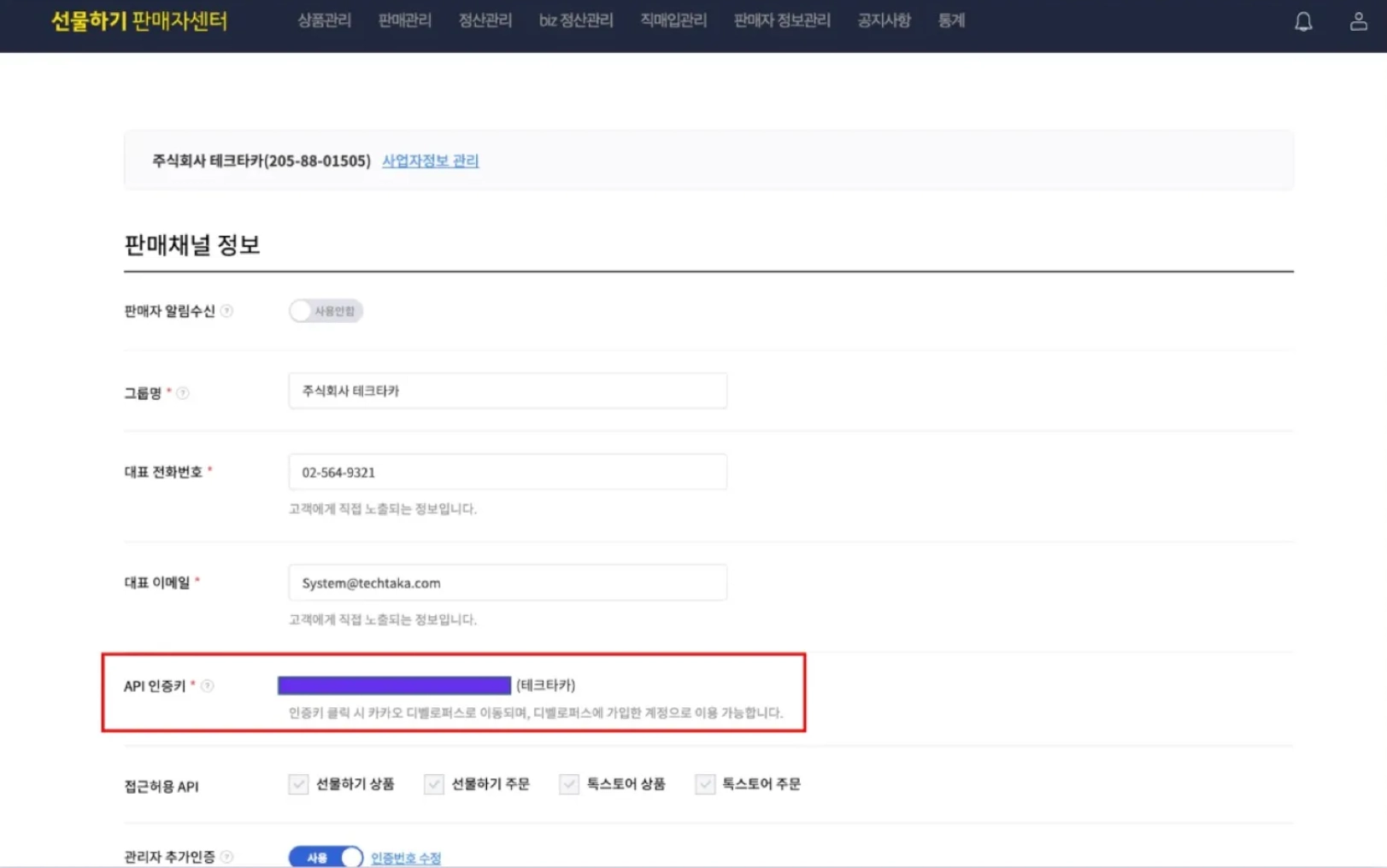Click the masked API 인증키 link
The width and height of the screenshot is (1387, 868).
(x=394, y=685)
